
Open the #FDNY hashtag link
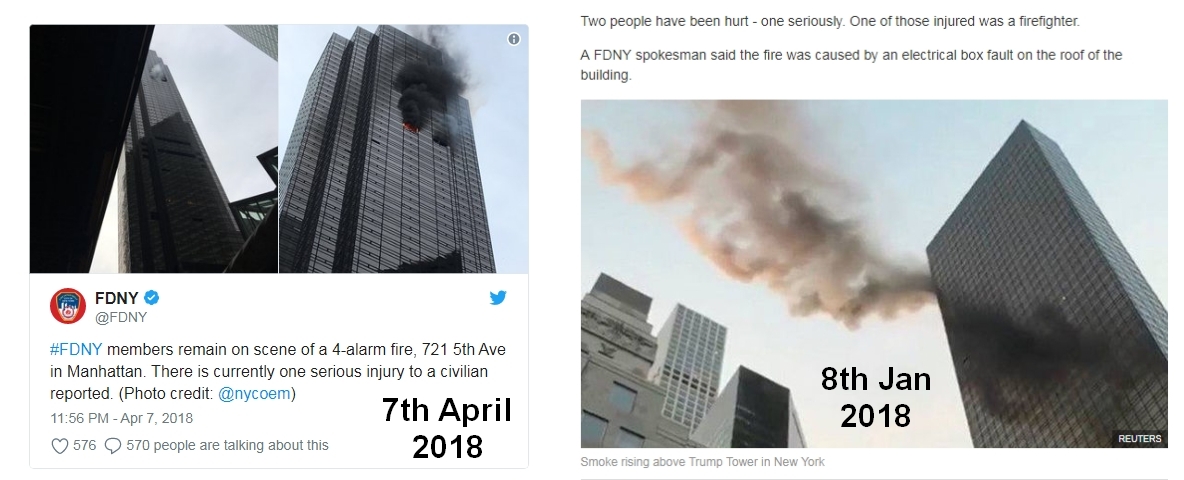76,350
